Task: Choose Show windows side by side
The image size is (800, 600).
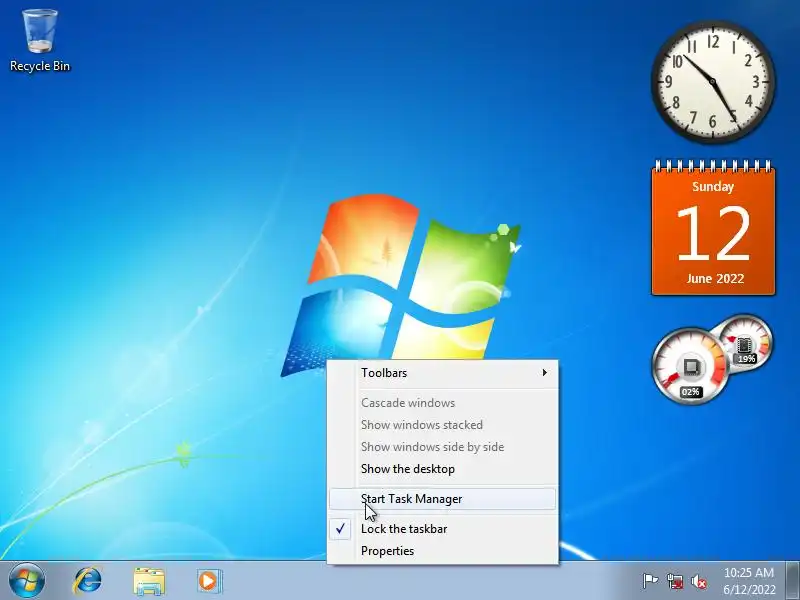Action: click(x=442, y=447)
